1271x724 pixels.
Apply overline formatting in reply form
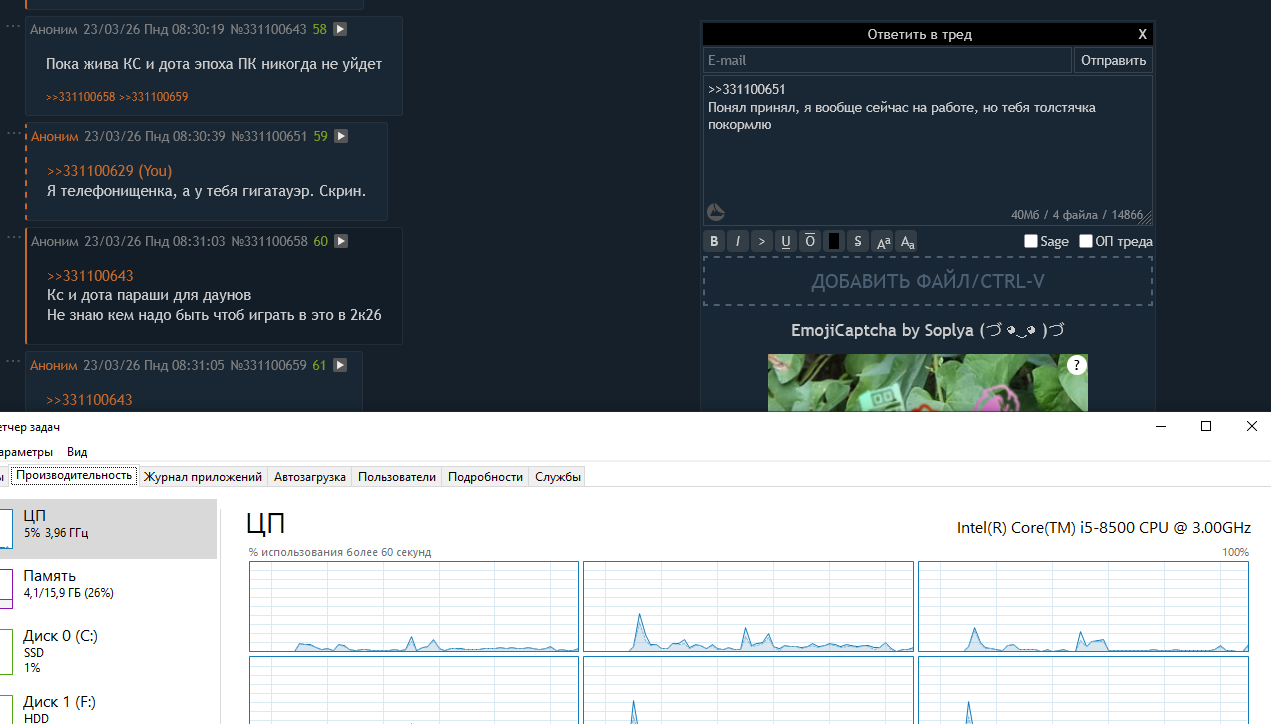click(810, 241)
